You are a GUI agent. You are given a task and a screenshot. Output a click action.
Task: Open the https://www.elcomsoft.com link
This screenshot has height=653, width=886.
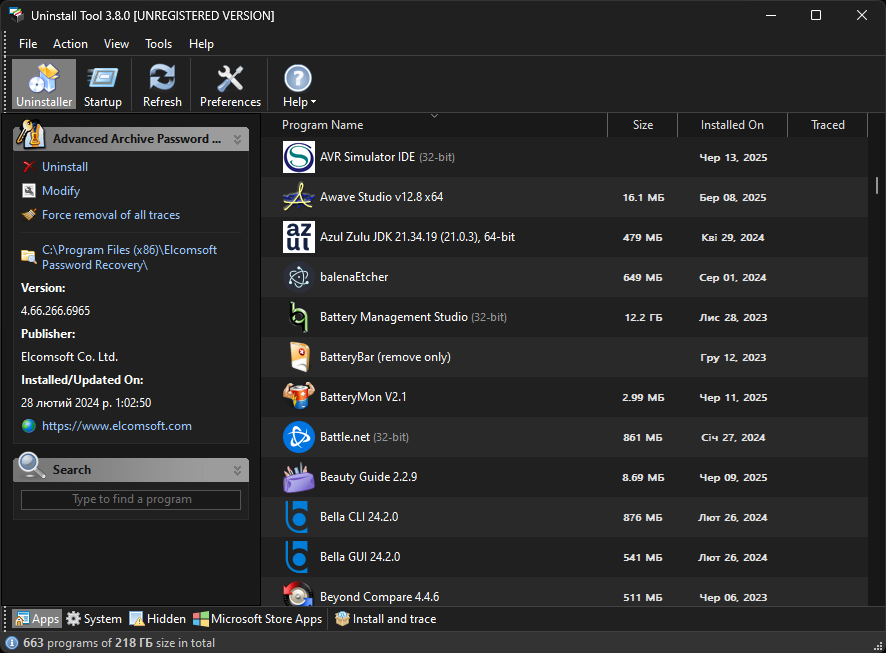pyautogui.click(x=117, y=426)
